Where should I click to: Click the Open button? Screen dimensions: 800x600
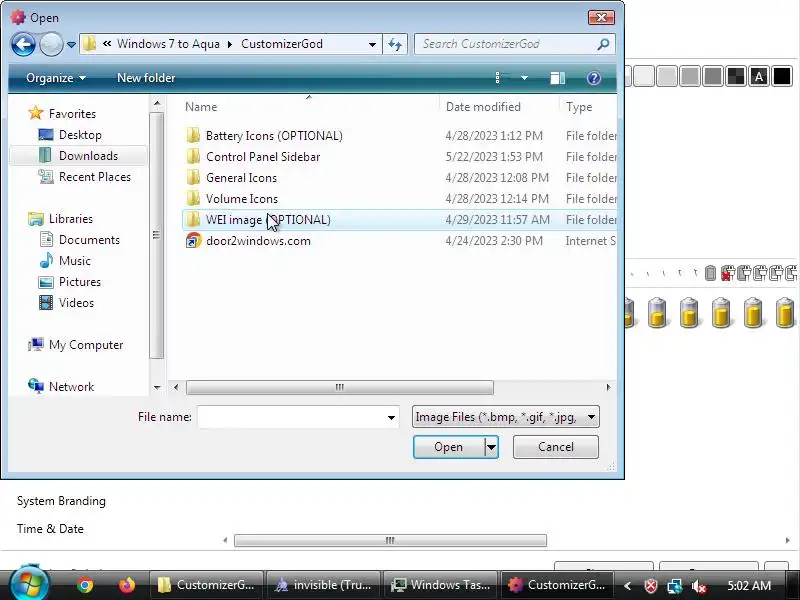[448, 447]
